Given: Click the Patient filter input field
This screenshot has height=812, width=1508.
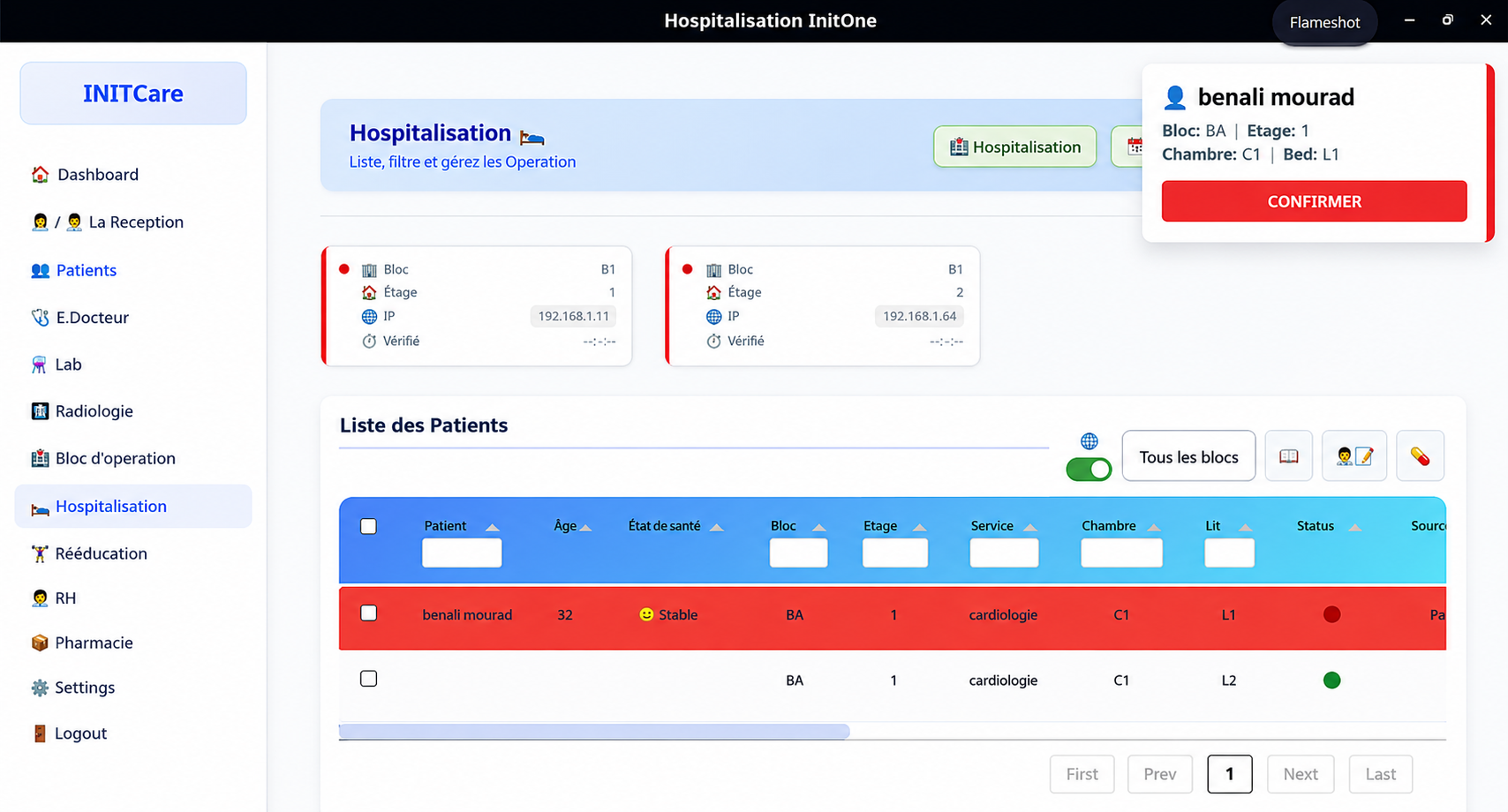Looking at the screenshot, I should point(462,553).
